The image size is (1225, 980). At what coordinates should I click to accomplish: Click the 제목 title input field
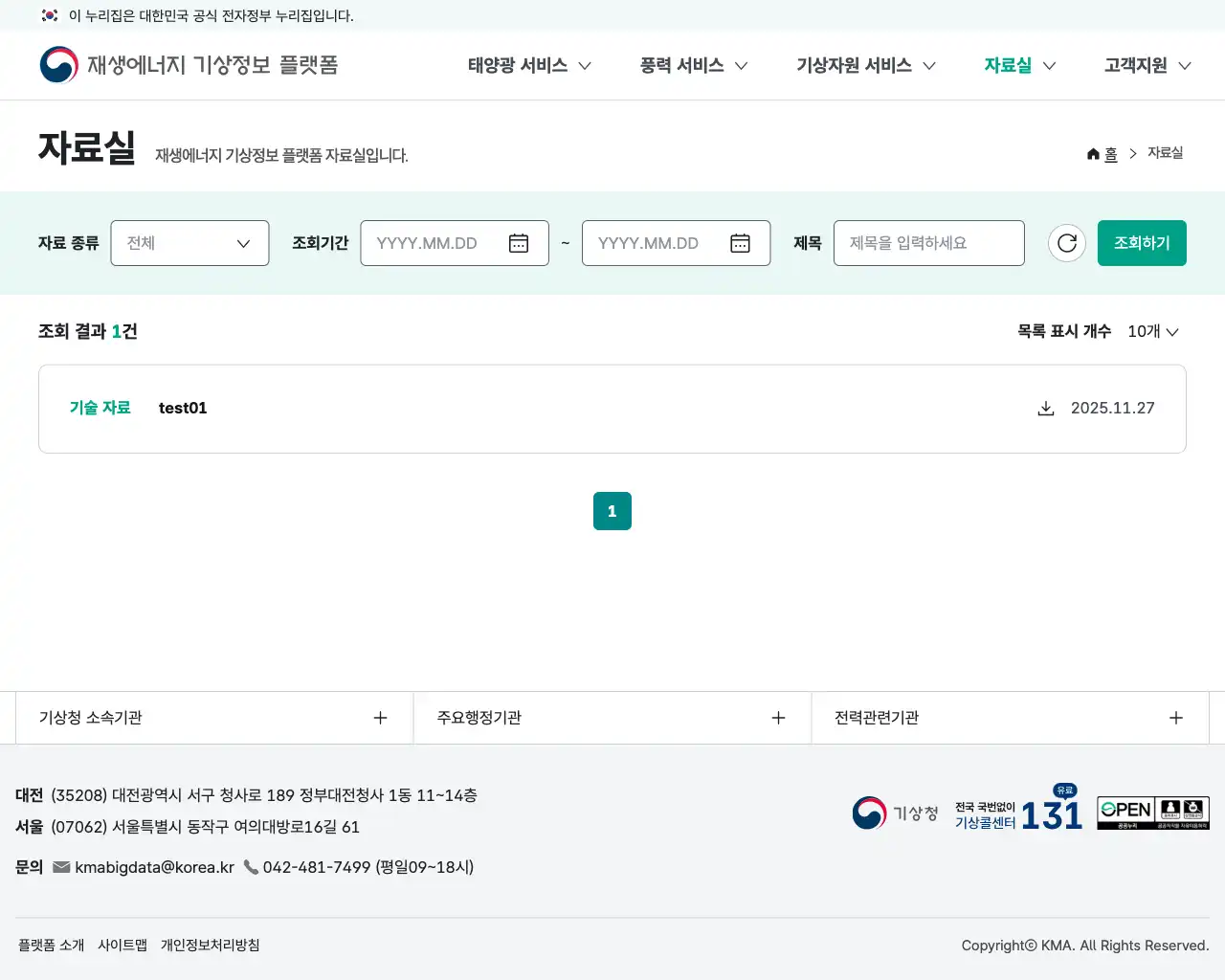927,243
